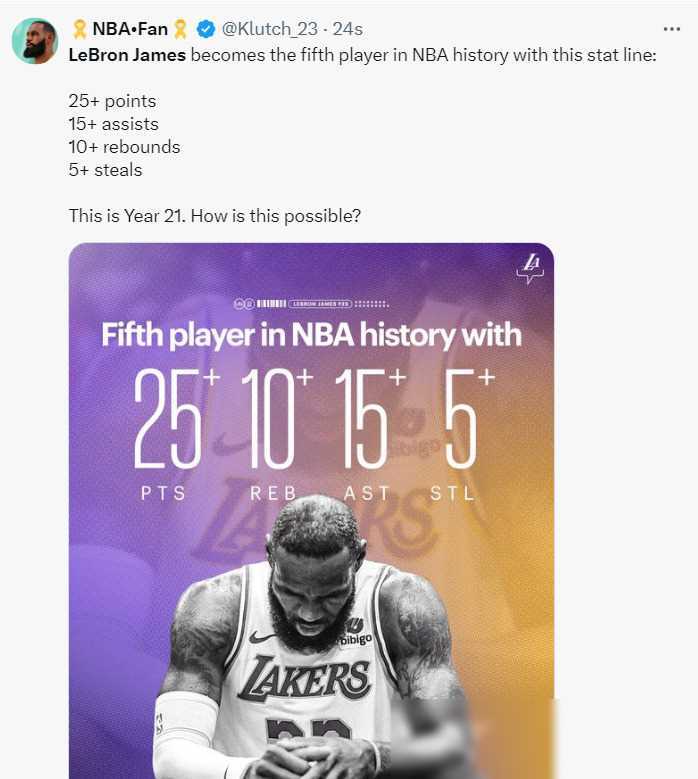Click the Fifth player in NBA history headline
698x779 pixels.
click(x=311, y=335)
